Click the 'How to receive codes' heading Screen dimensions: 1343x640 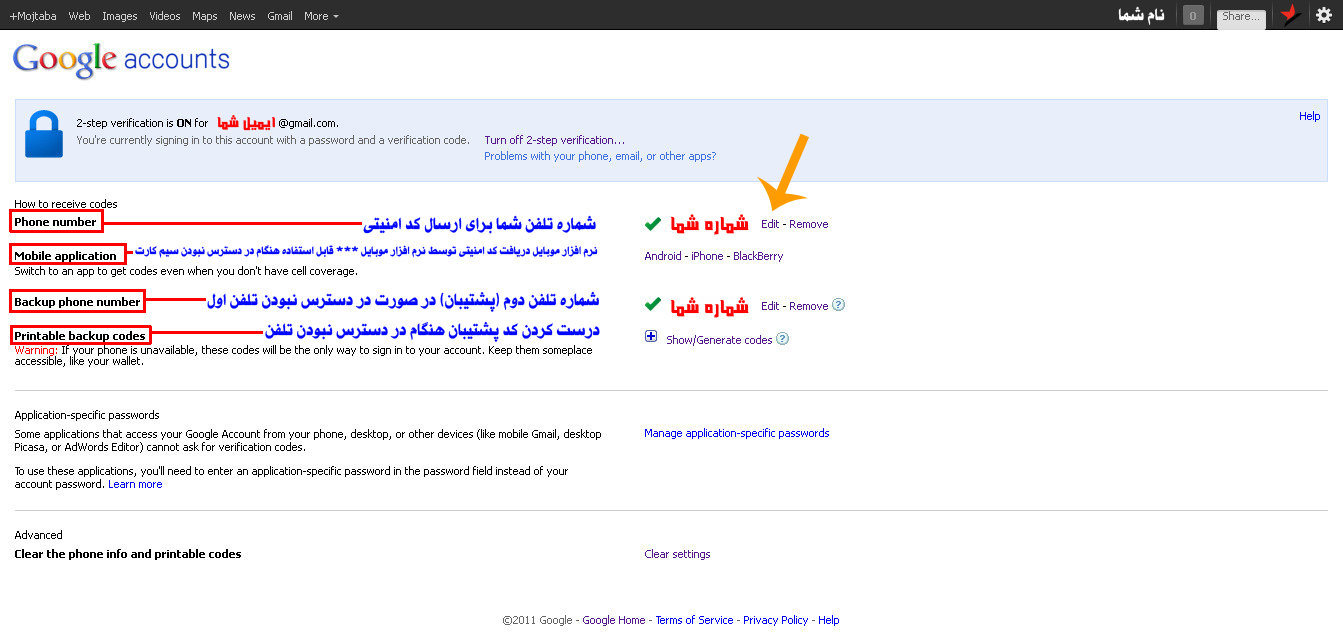66,204
